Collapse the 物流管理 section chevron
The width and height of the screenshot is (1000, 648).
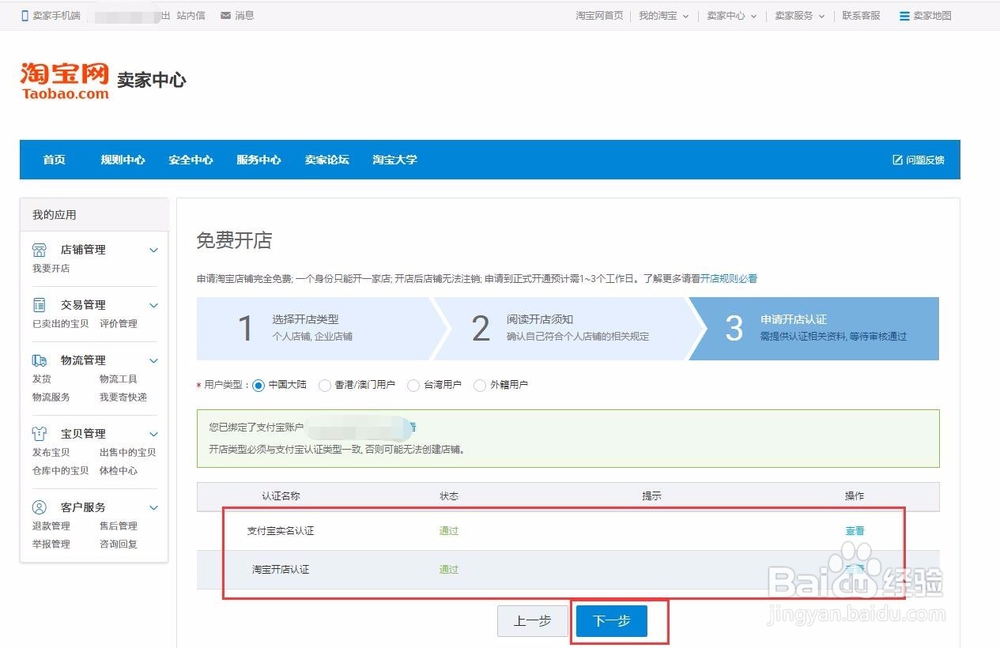(x=154, y=361)
